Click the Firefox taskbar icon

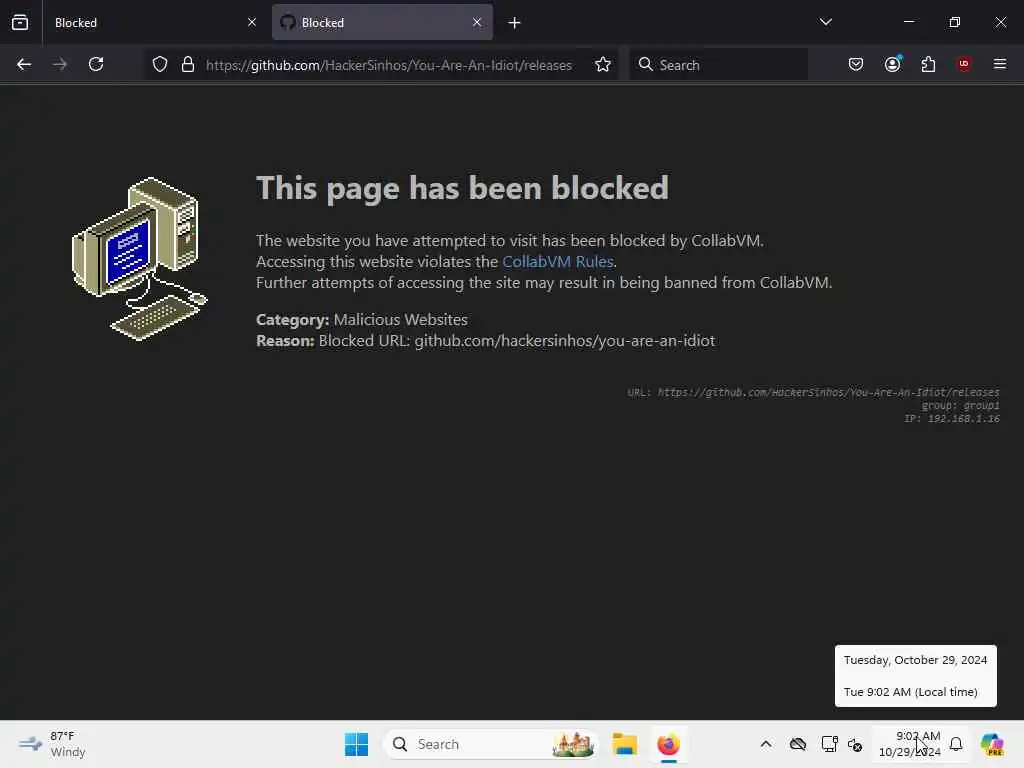[668, 744]
